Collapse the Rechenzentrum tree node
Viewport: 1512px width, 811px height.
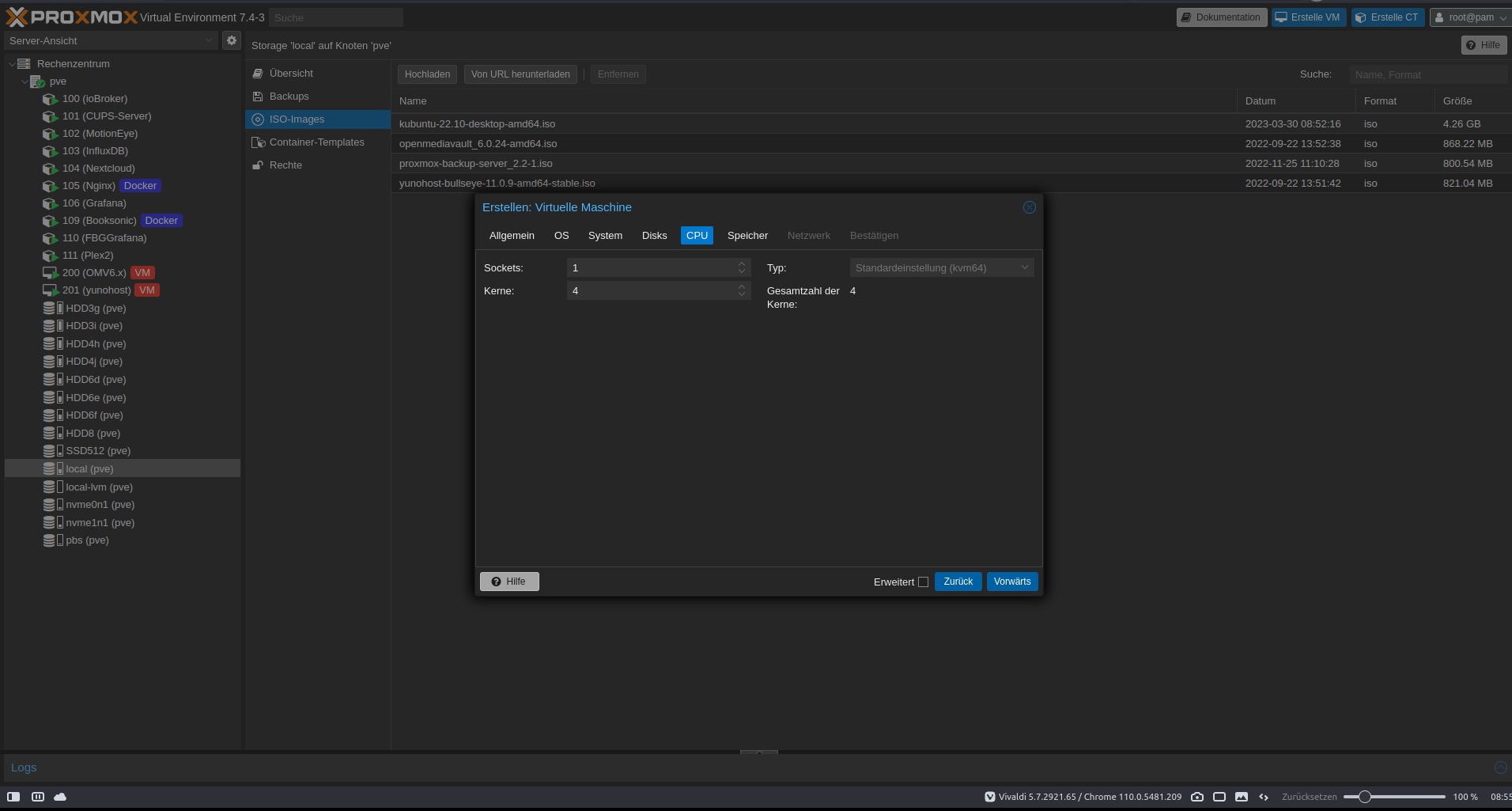(12, 64)
